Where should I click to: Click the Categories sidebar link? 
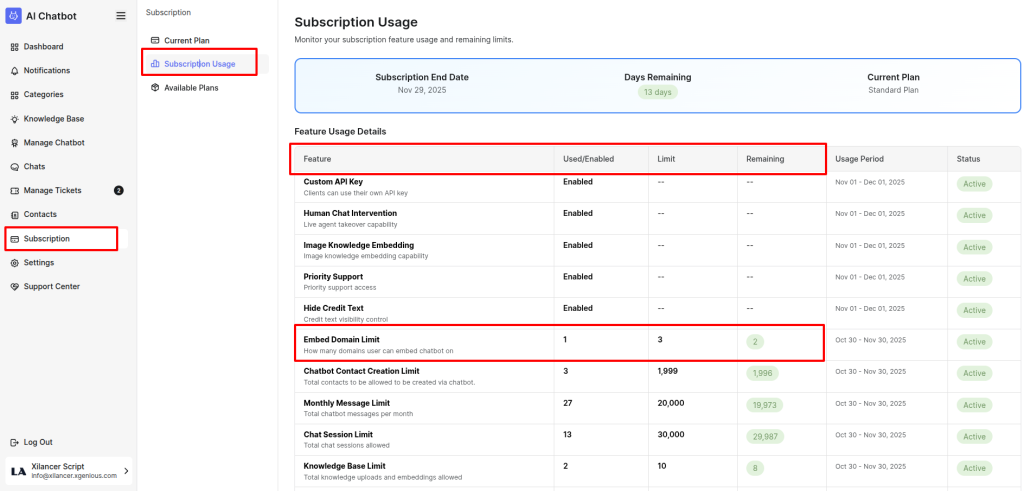click(x=43, y=95)
